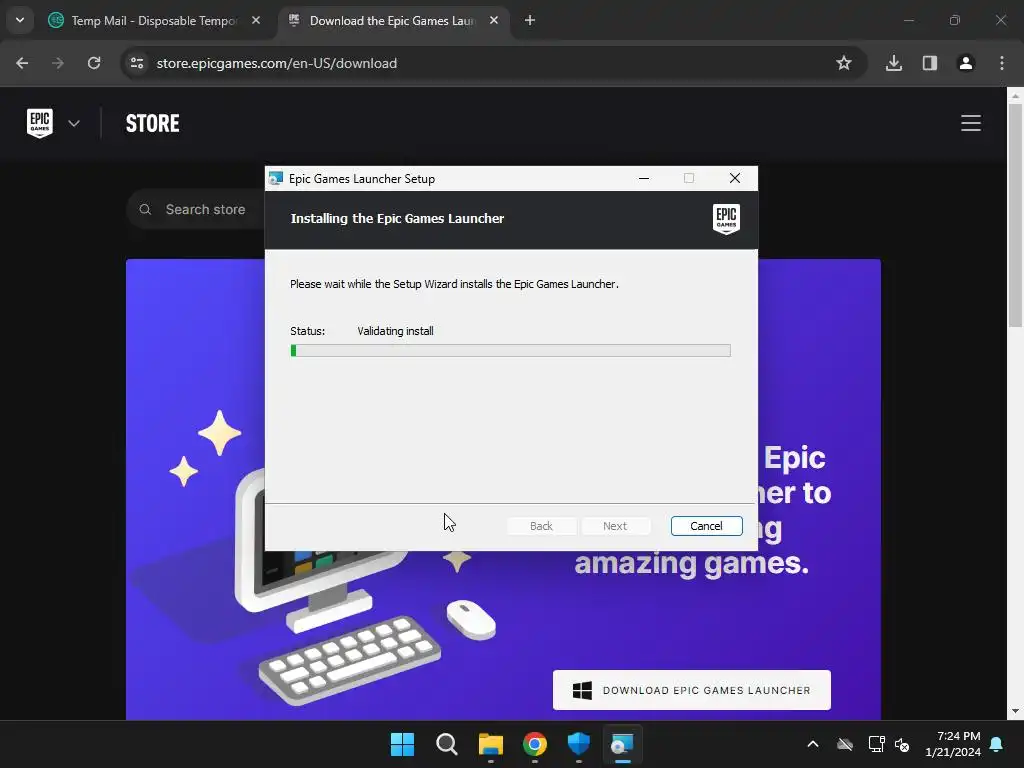Click the installation progress bar
1024x768 pixels.
click(x=510, y=351)
